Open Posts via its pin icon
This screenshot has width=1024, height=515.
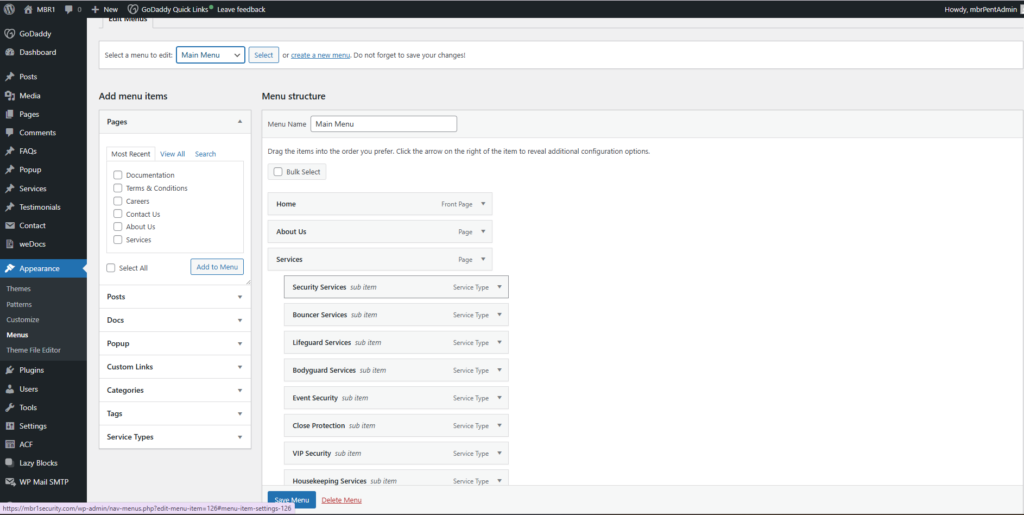pyautogui.click(x=10, y=77)
